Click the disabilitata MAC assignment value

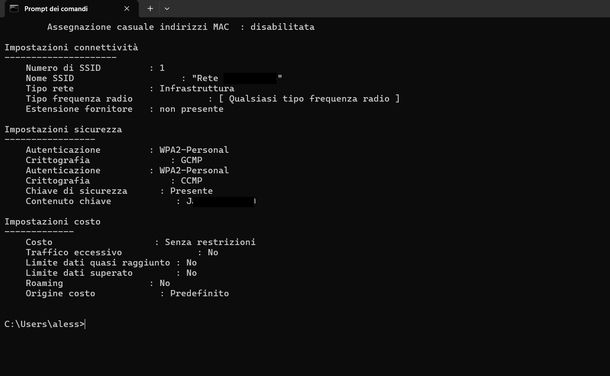282,27
